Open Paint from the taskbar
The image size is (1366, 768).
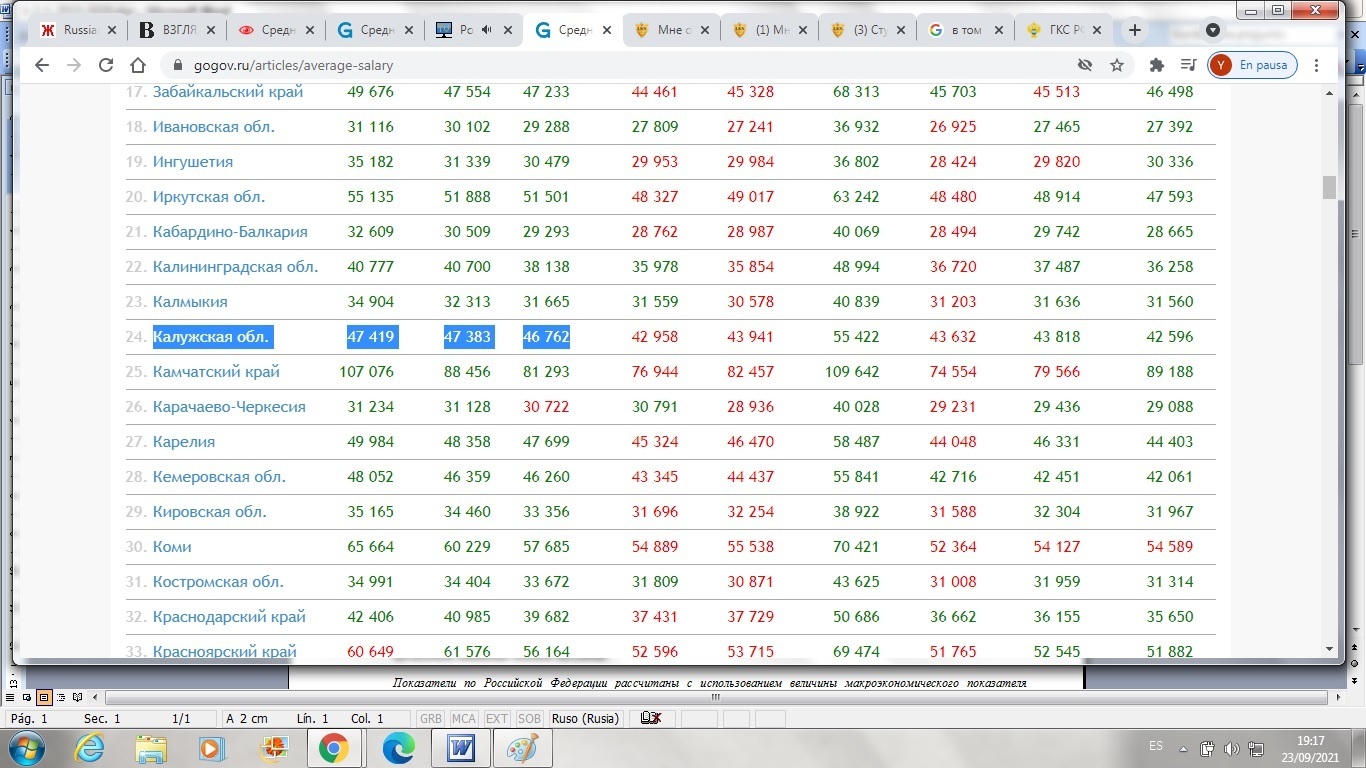[522, 748]
